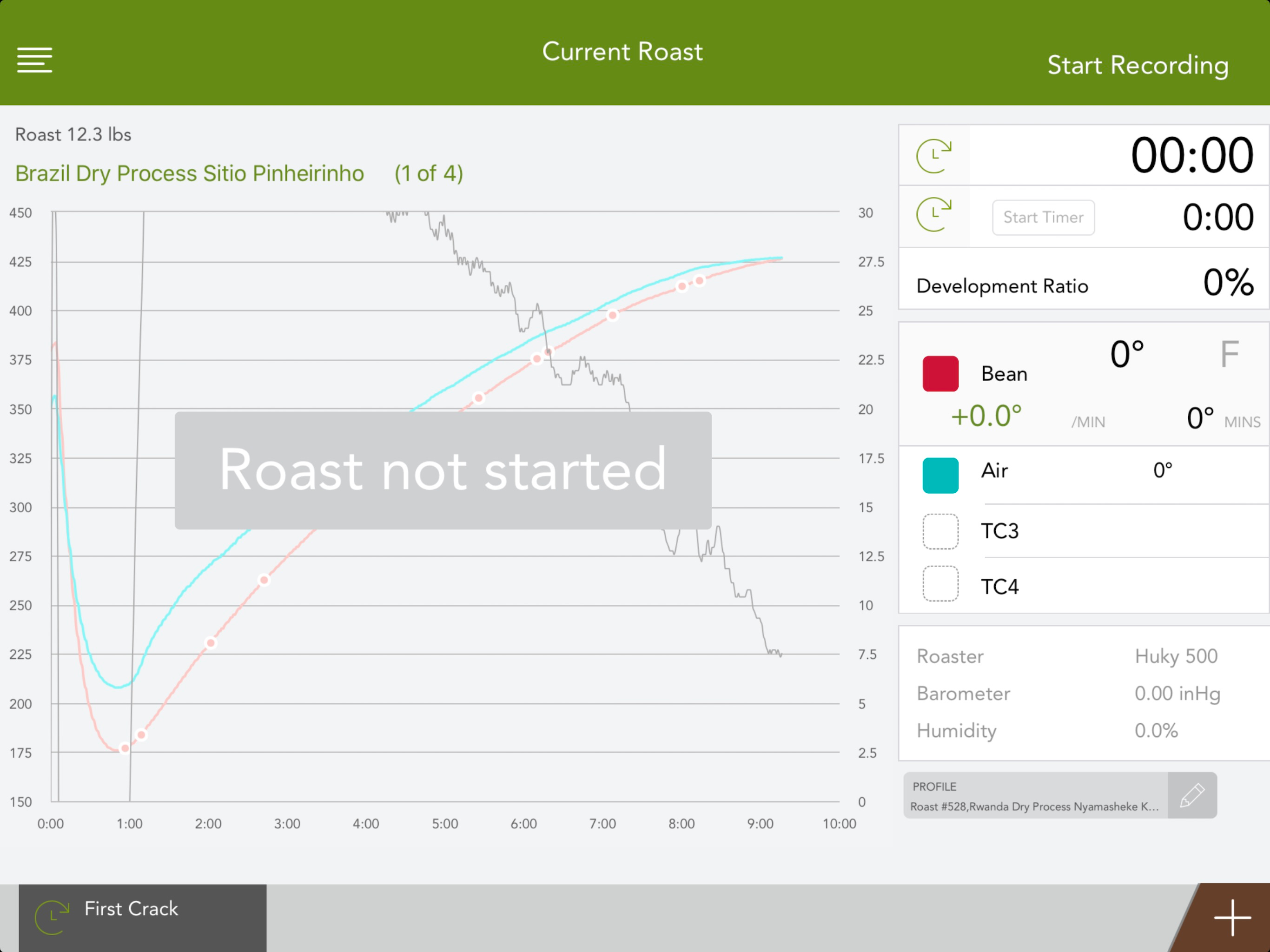Open the Roast #528 profile selector

1035,795
